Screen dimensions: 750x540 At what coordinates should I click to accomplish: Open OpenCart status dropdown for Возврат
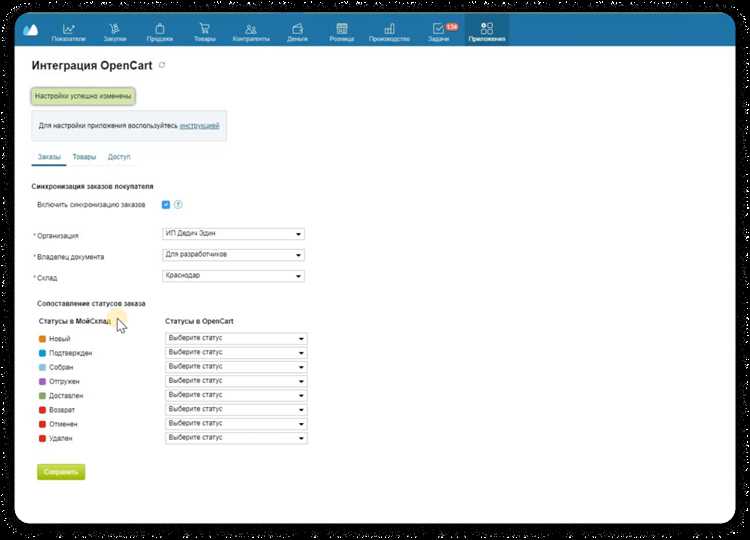236,409
